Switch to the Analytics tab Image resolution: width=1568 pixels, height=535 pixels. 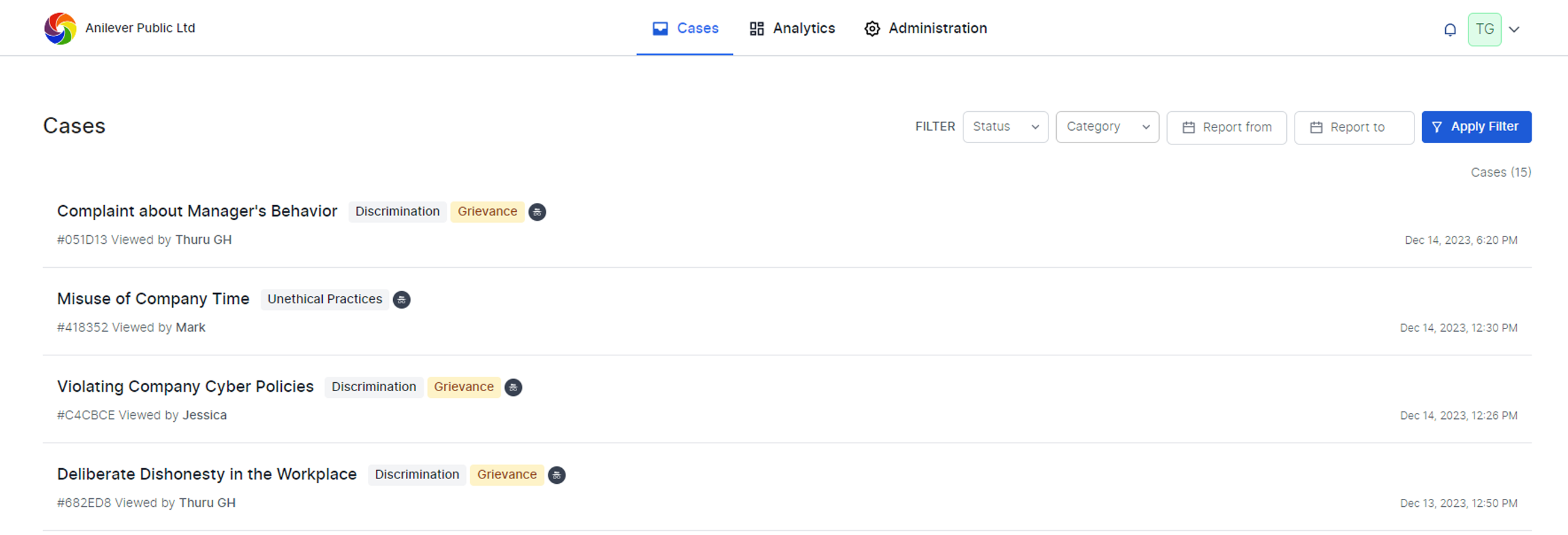pyautogui.click(x=792, y=29)
